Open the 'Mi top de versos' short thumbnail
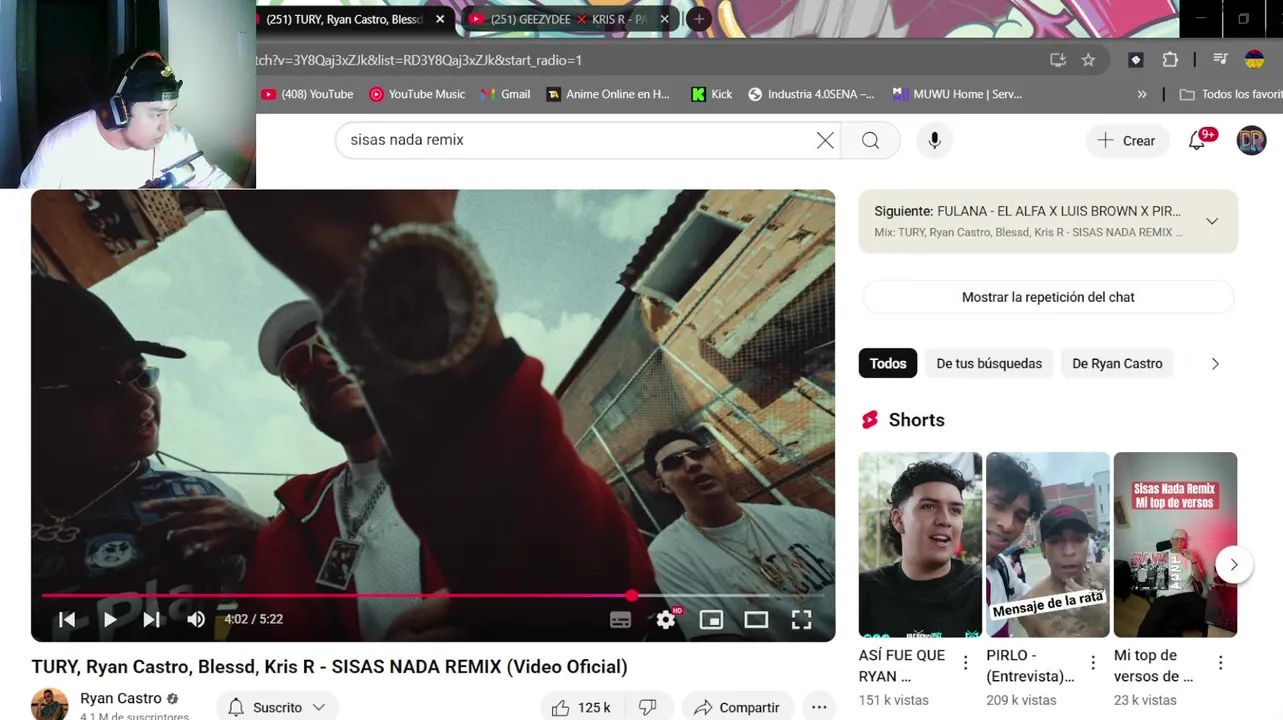The width and height of the screenshot is (1283, 720). [1175, 544]
